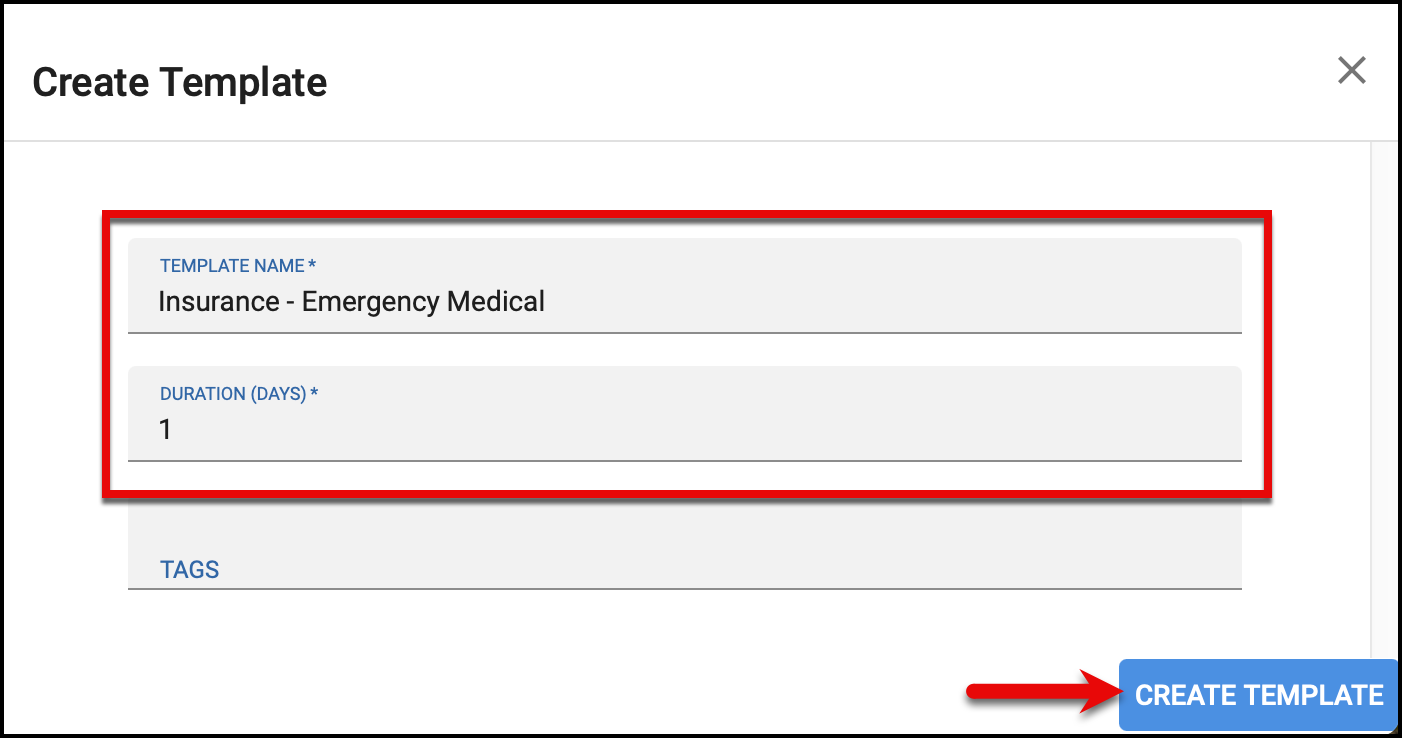The height and width of the screenshot is (738, 1402).
Task: Place cursor on the duration value 1
Action: (165, 430)
